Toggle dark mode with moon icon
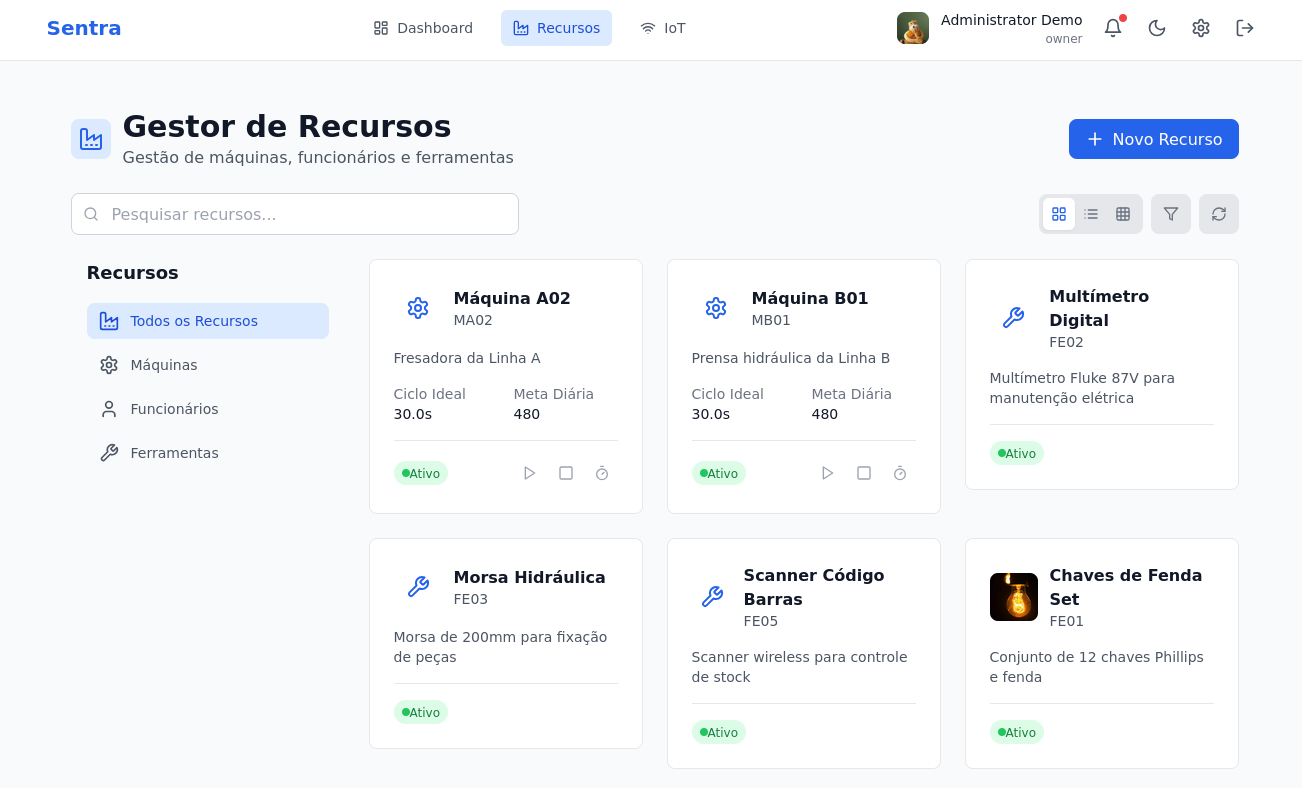The width and height of the screenshot is (1302, 788). (1156, 28)
